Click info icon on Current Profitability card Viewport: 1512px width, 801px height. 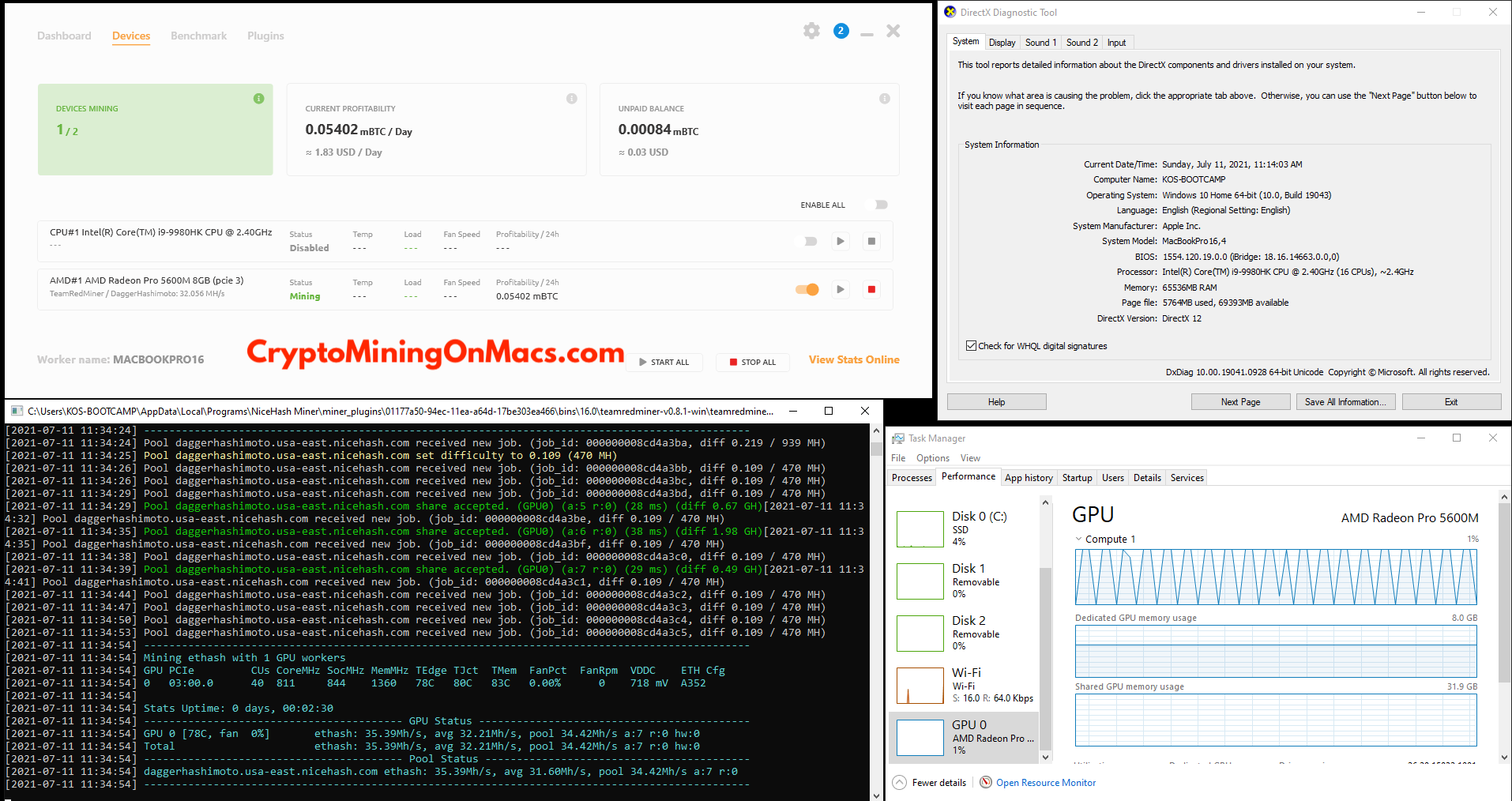pos(572,99)
